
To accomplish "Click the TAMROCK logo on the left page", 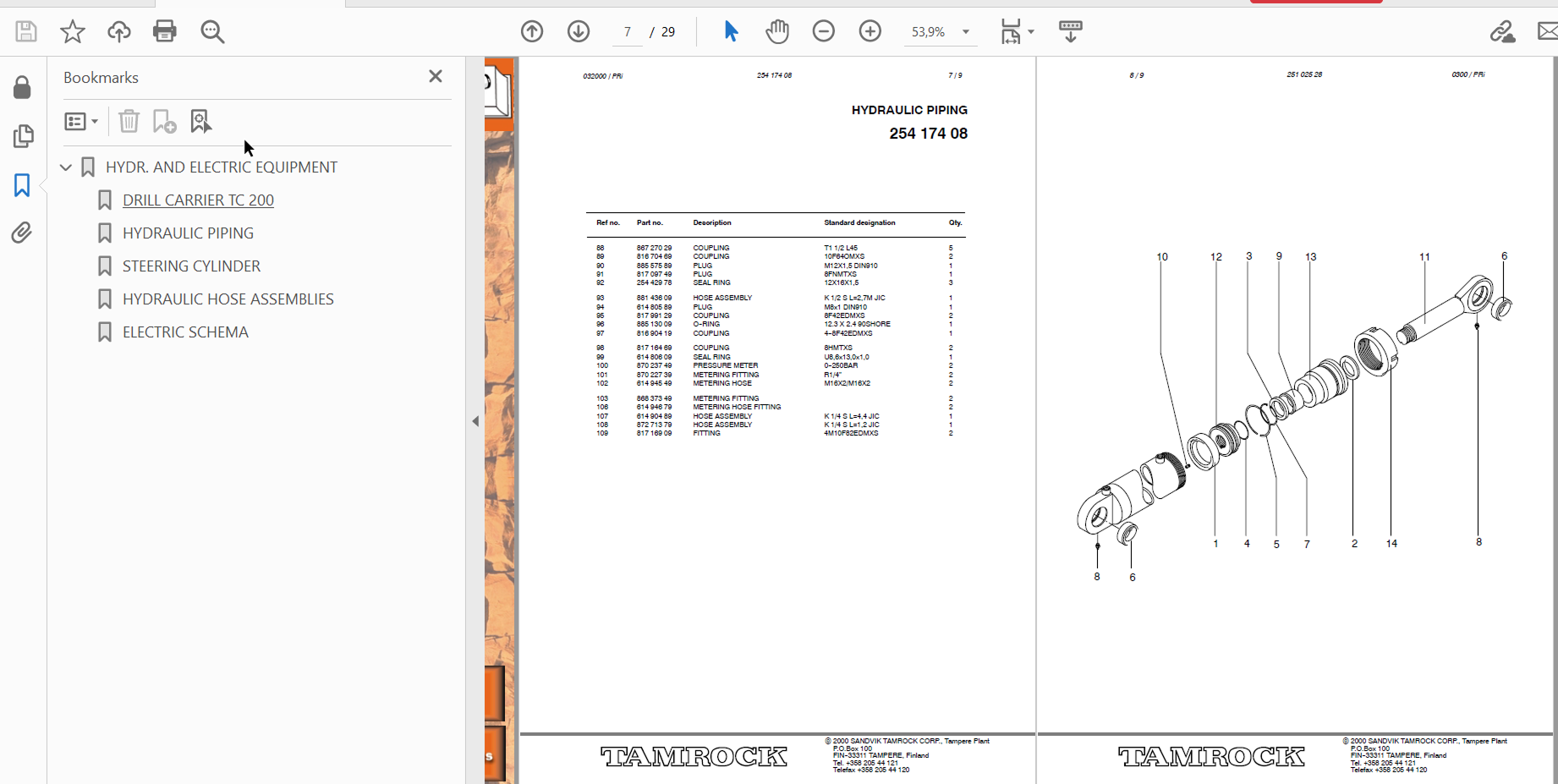I will point(694,756).
